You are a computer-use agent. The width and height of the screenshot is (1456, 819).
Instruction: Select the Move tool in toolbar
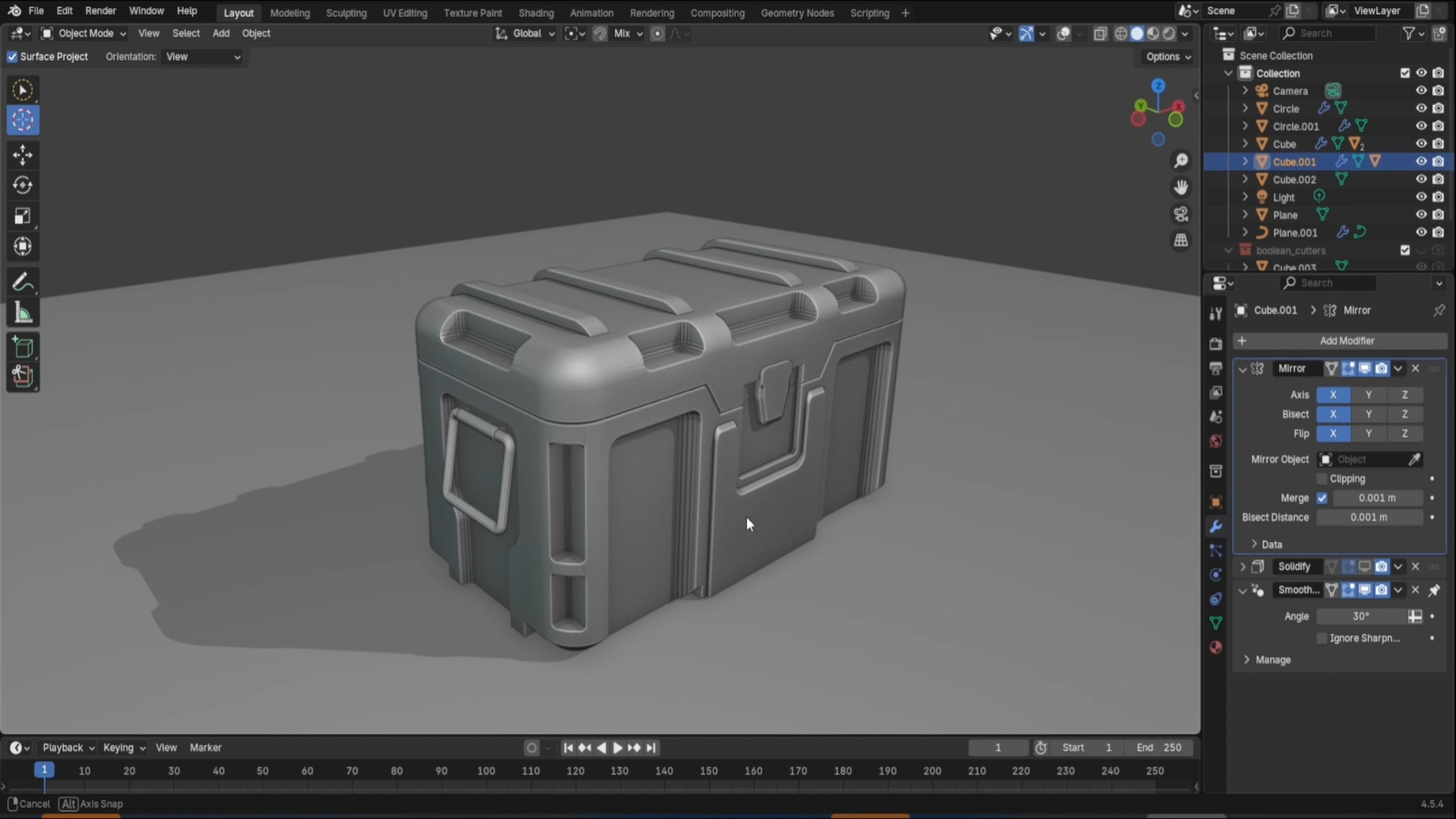(23, 155)
